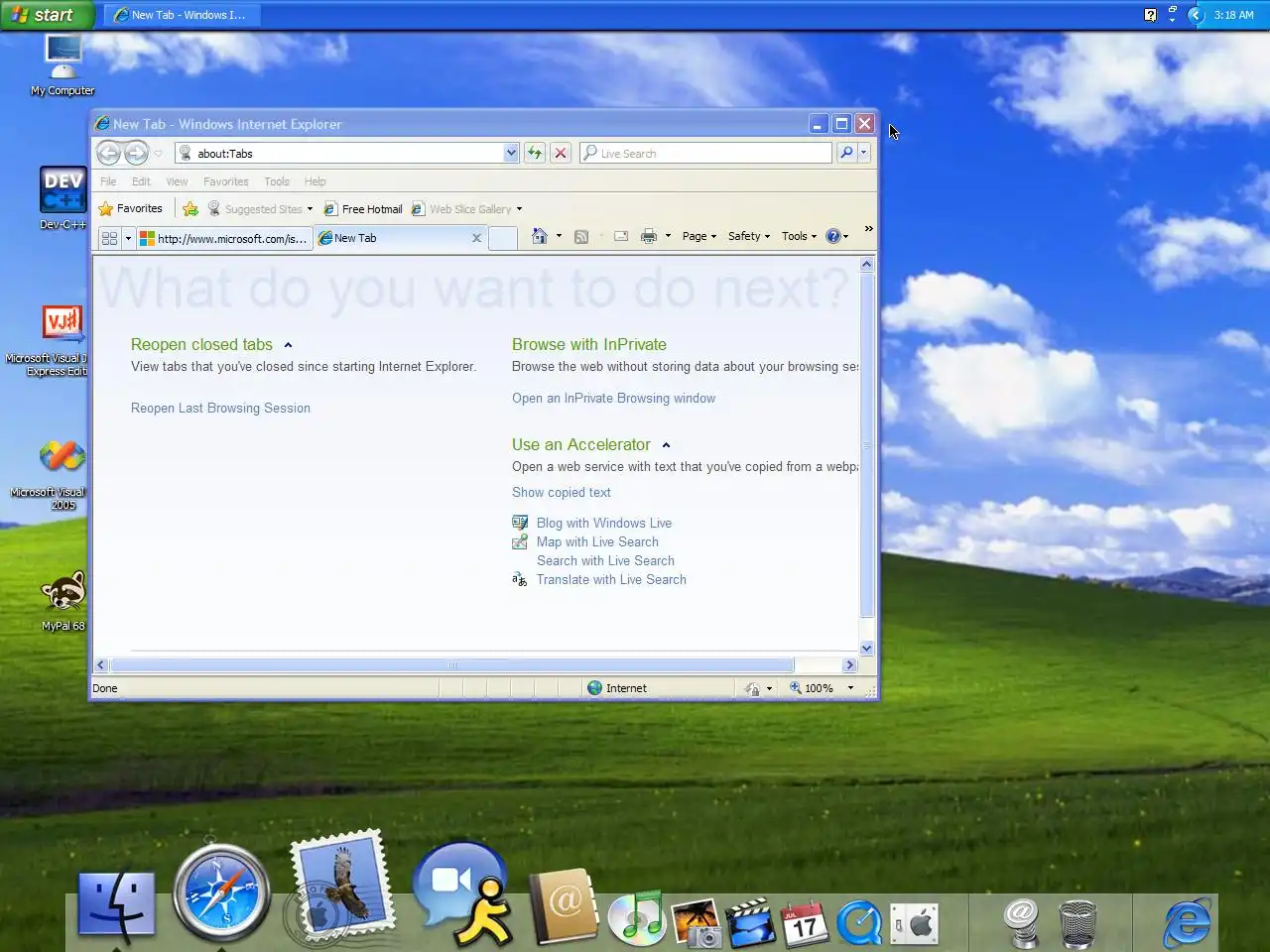1270x952 pixels.
Task: Refresh the page with green arrows icon
Action: pyautogui.click(x=535, y=153)
